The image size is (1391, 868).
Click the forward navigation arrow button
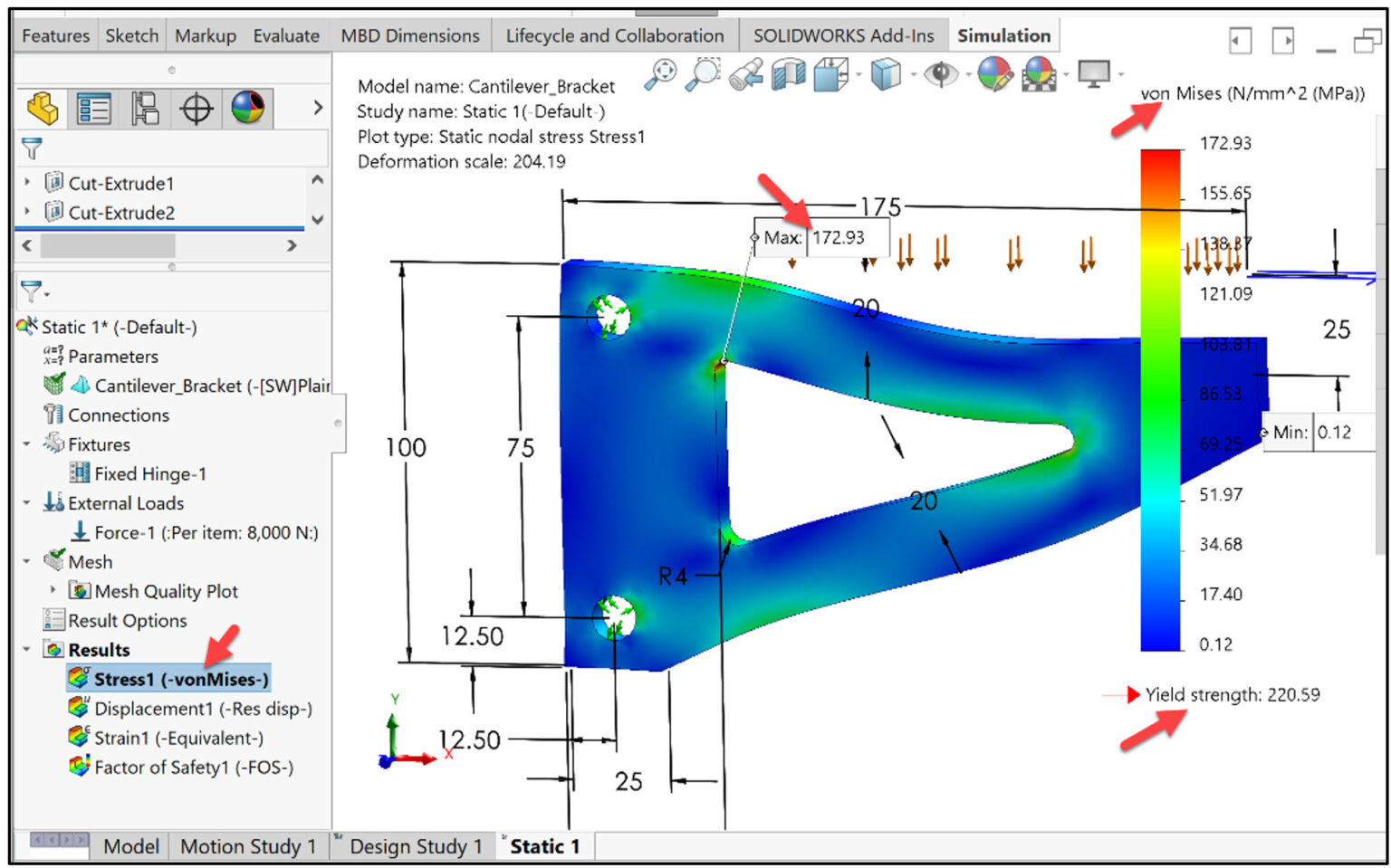pos(1285,41)
